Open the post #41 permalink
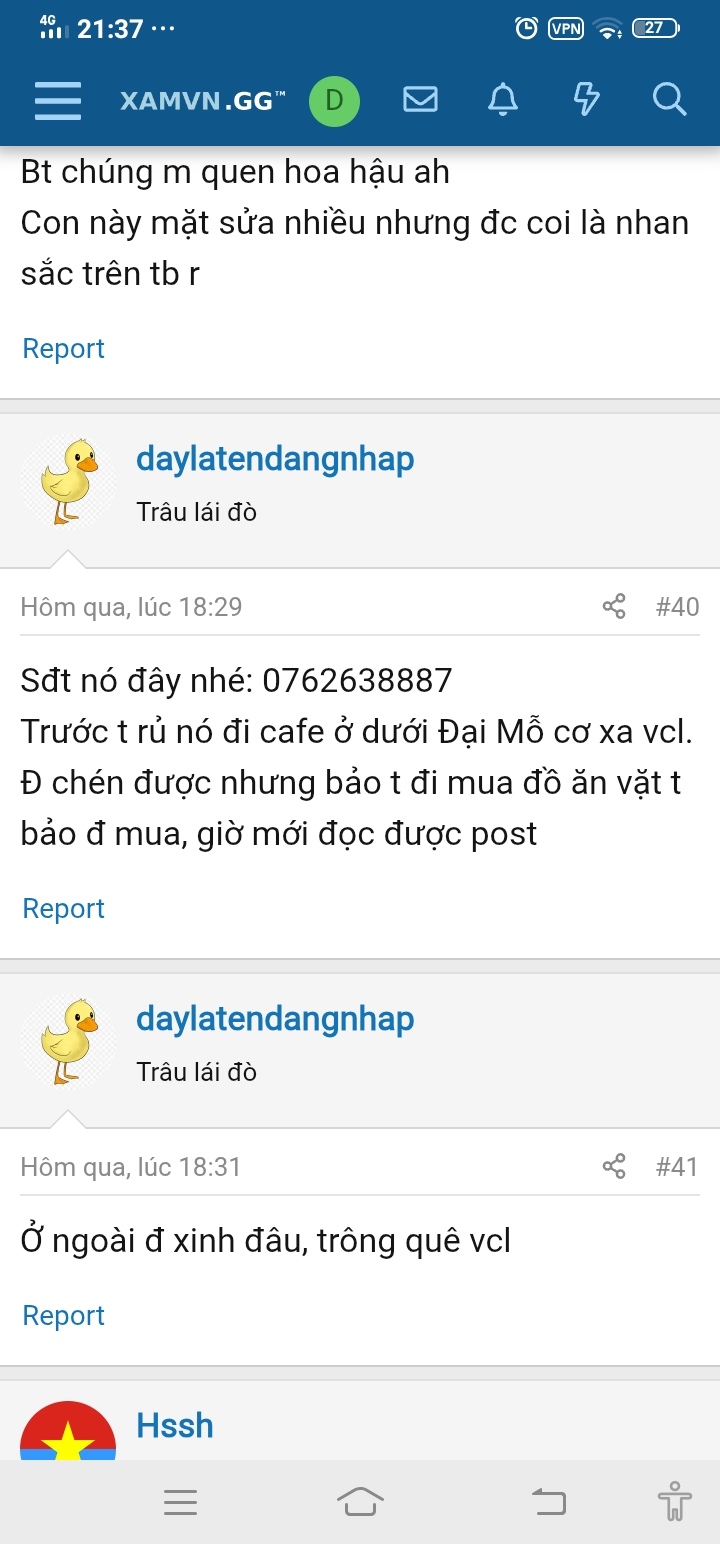The height and width of the screenshot is (1544, 720). [x=677, y=1167]
